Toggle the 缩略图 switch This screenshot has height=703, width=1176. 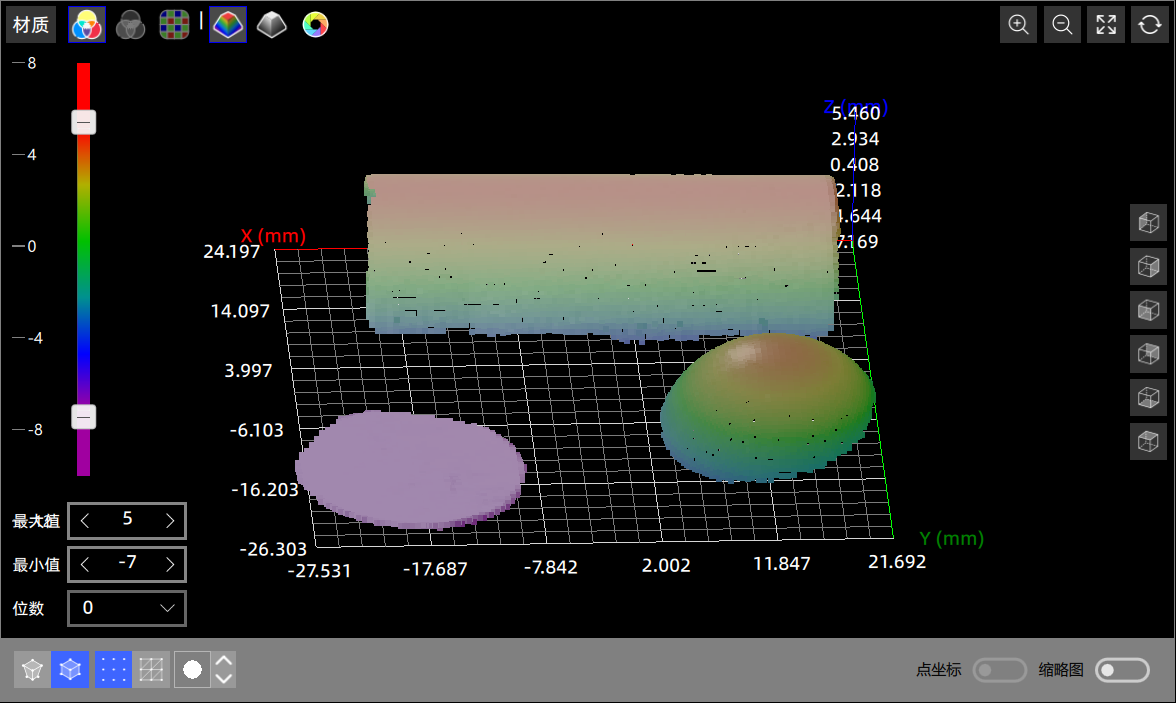1122,670
